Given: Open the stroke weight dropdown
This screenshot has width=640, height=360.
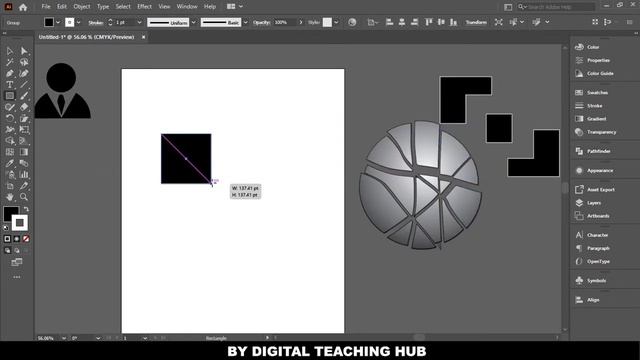Looking at the screenshot, I should pyautogui.click(x=139, y=23).
